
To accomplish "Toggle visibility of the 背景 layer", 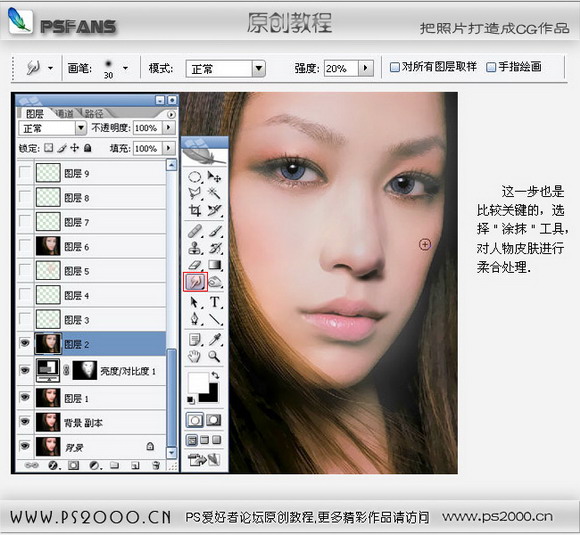I will (25, 446).
